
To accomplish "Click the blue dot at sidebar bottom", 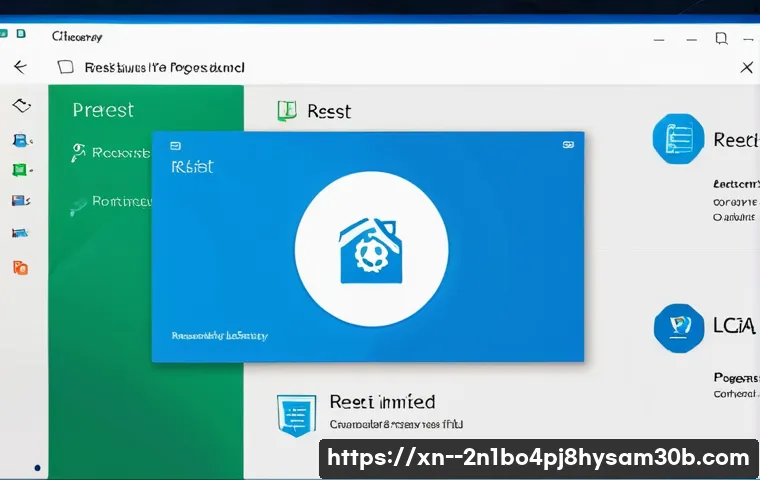I will coord(37,468).
